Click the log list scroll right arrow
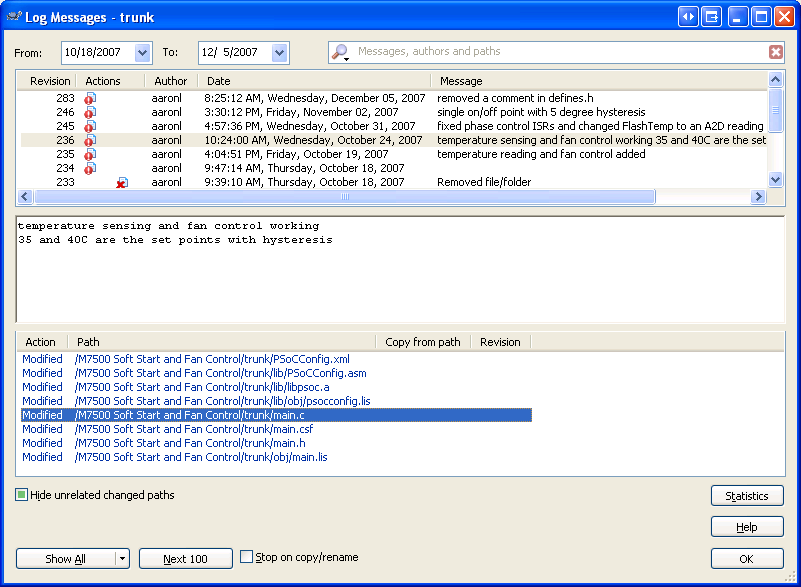Screen dimensions: 801x587 759,197
